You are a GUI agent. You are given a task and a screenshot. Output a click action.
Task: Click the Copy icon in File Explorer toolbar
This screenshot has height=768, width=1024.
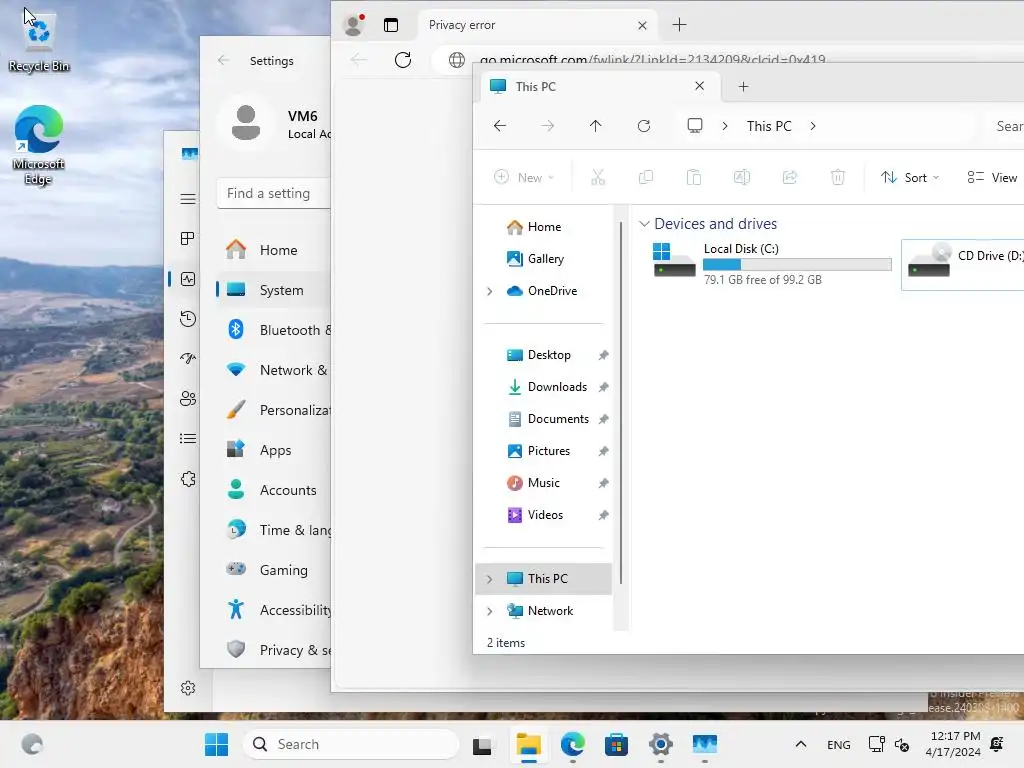pyautogui.click(x=645, y=177)
